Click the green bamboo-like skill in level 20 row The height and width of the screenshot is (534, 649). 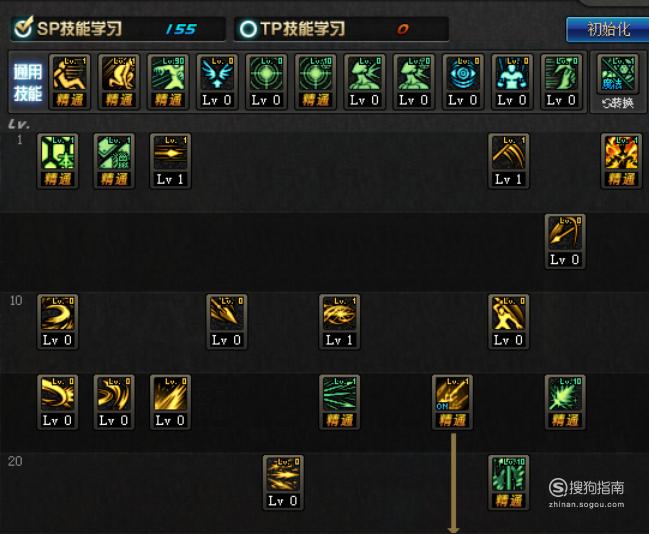[x=508, y=482]
